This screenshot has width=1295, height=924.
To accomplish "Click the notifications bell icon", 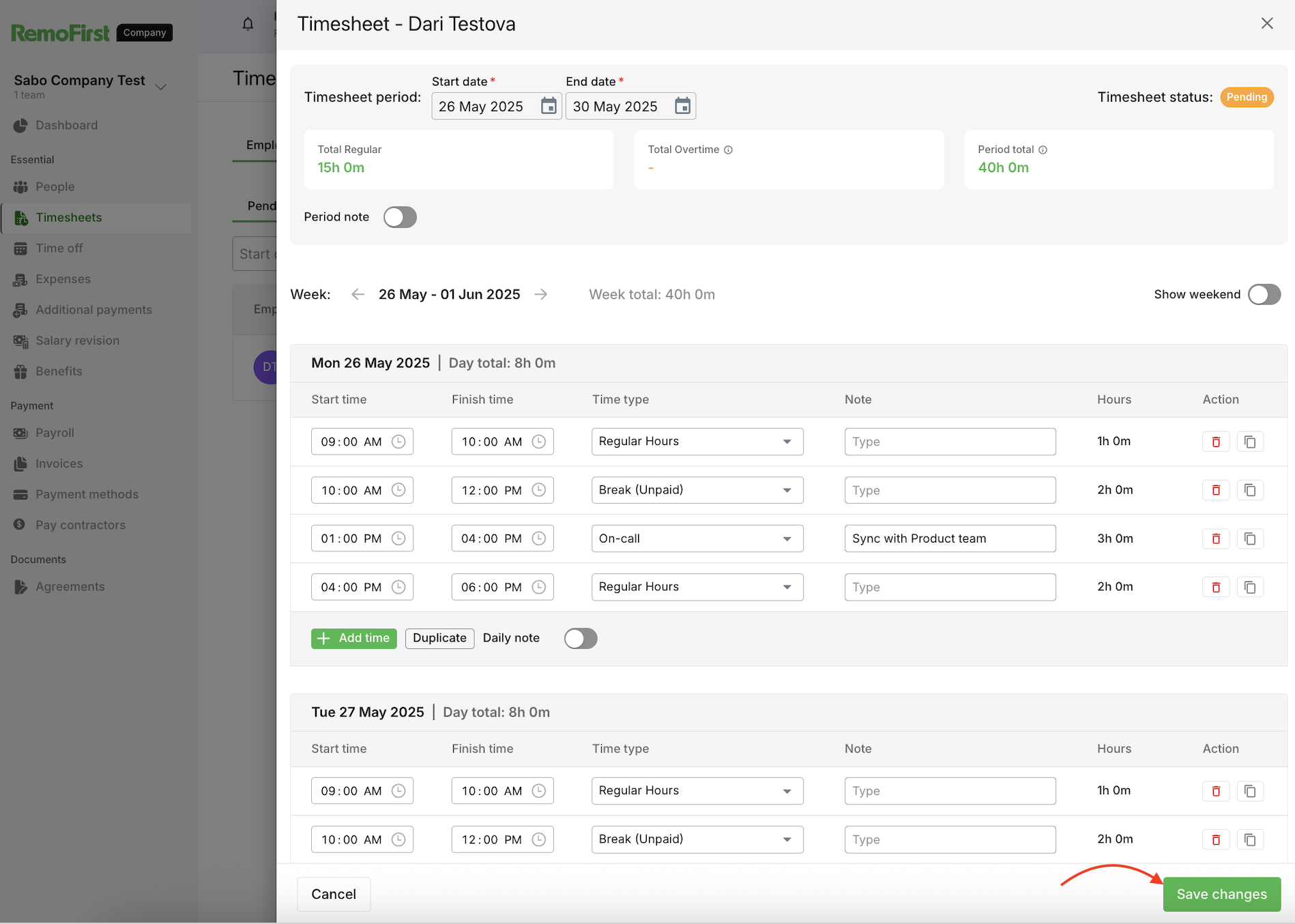I will click(248, 25).
